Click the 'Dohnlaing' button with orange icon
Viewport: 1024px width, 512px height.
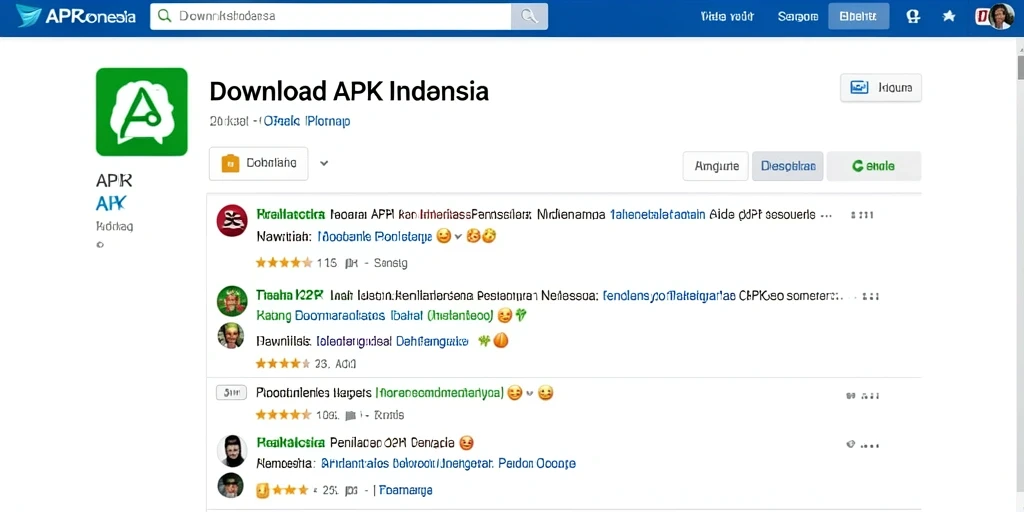259,163
